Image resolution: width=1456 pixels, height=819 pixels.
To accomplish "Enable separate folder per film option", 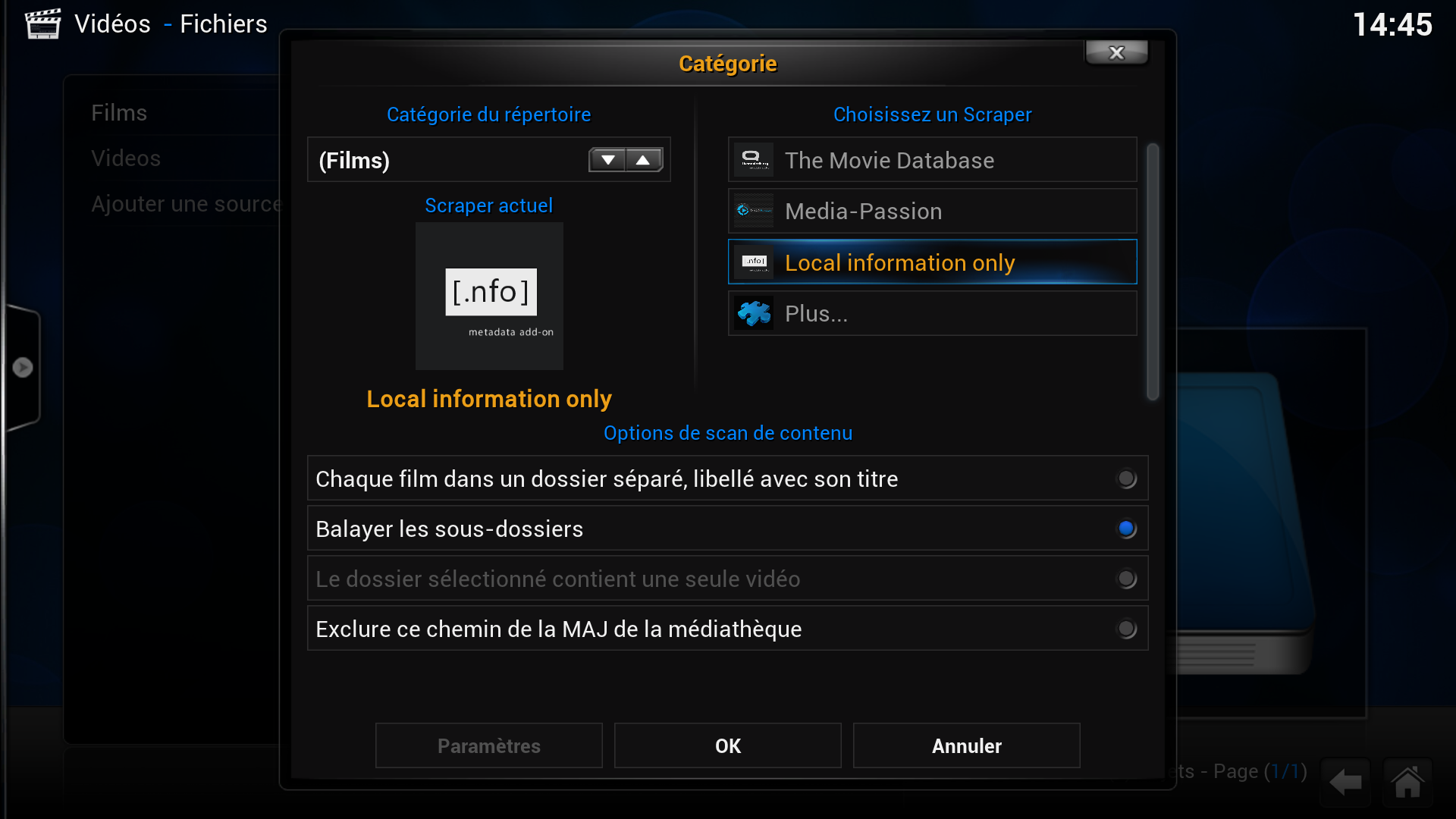I will (x=1126, y=479).
